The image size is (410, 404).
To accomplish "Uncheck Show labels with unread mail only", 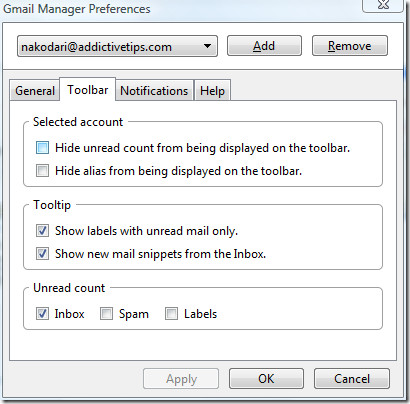I will (42, 231).
